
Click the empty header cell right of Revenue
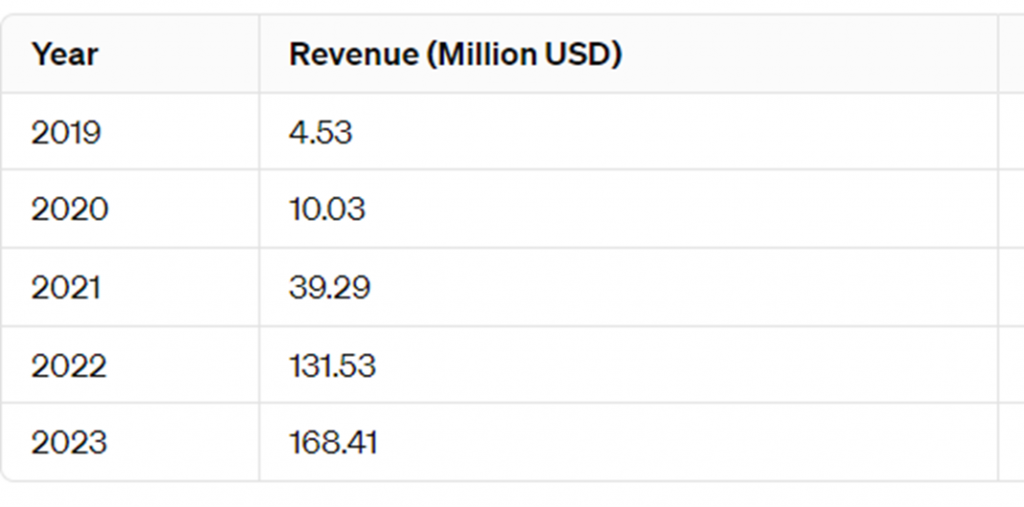1011,54
